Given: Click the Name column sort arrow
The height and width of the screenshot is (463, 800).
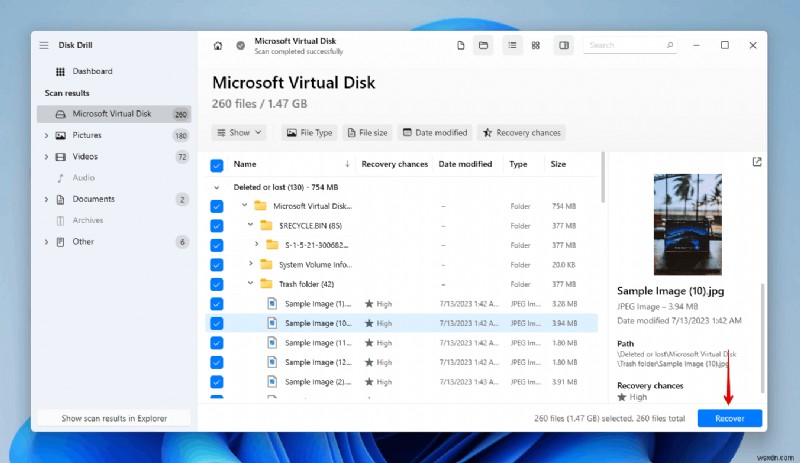Looking at the screenshot, I should coord(347,164).
